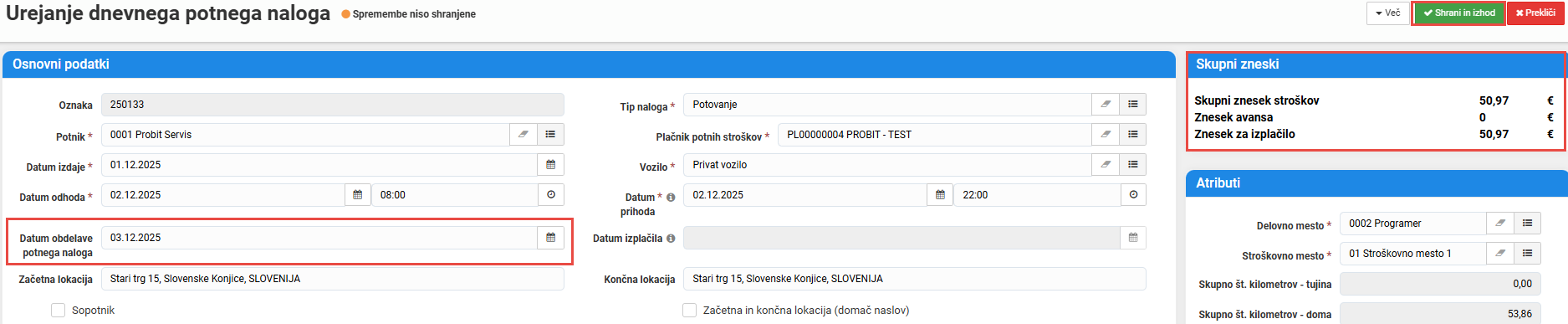The width and height of the screenshot is (1568, 324).
Task: Edit Stroškovno mesto field 01 Stroškovno mesto 1
Action: pos(1413,253)
